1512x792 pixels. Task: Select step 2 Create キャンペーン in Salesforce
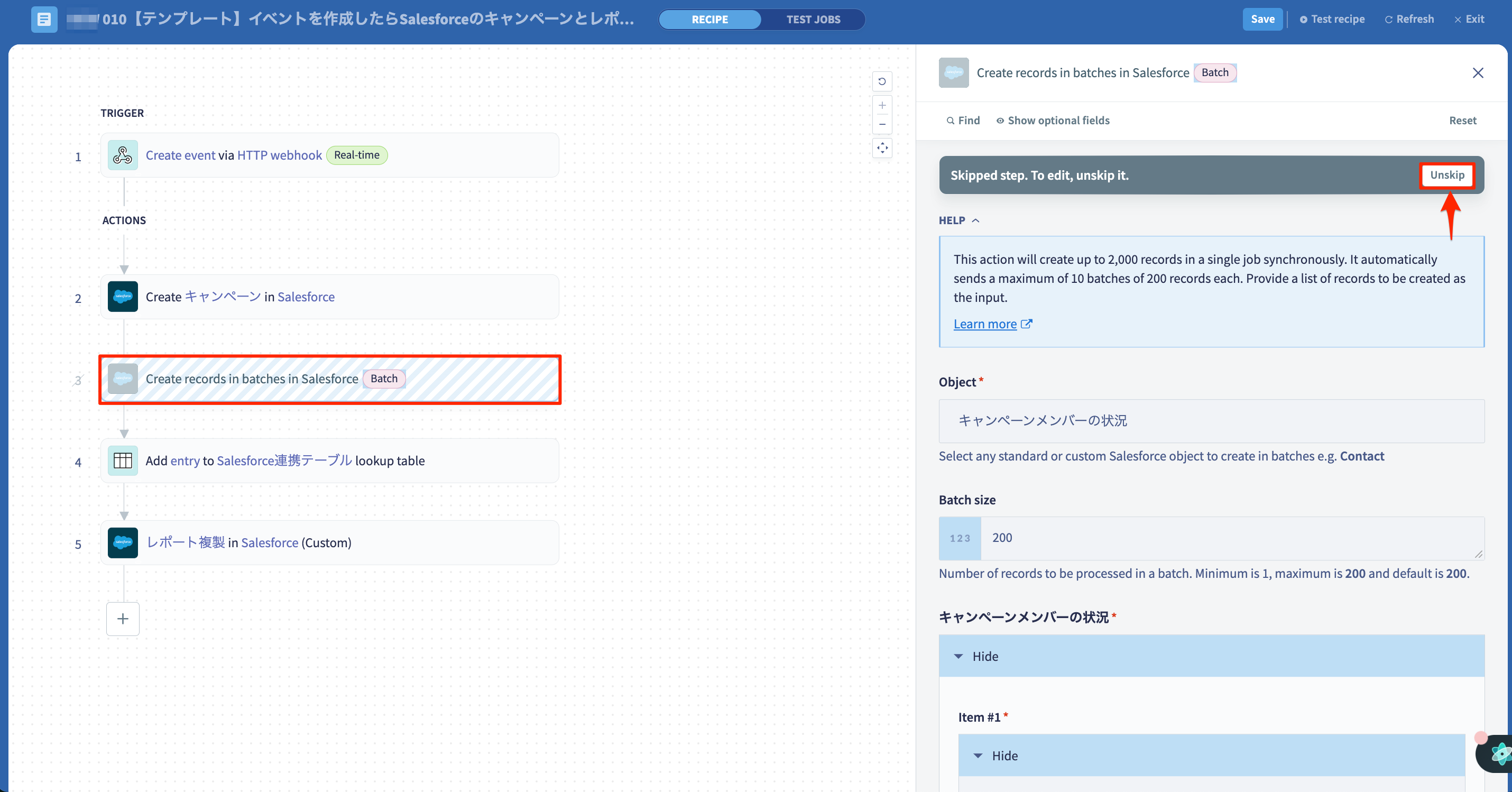pos(330,297)
